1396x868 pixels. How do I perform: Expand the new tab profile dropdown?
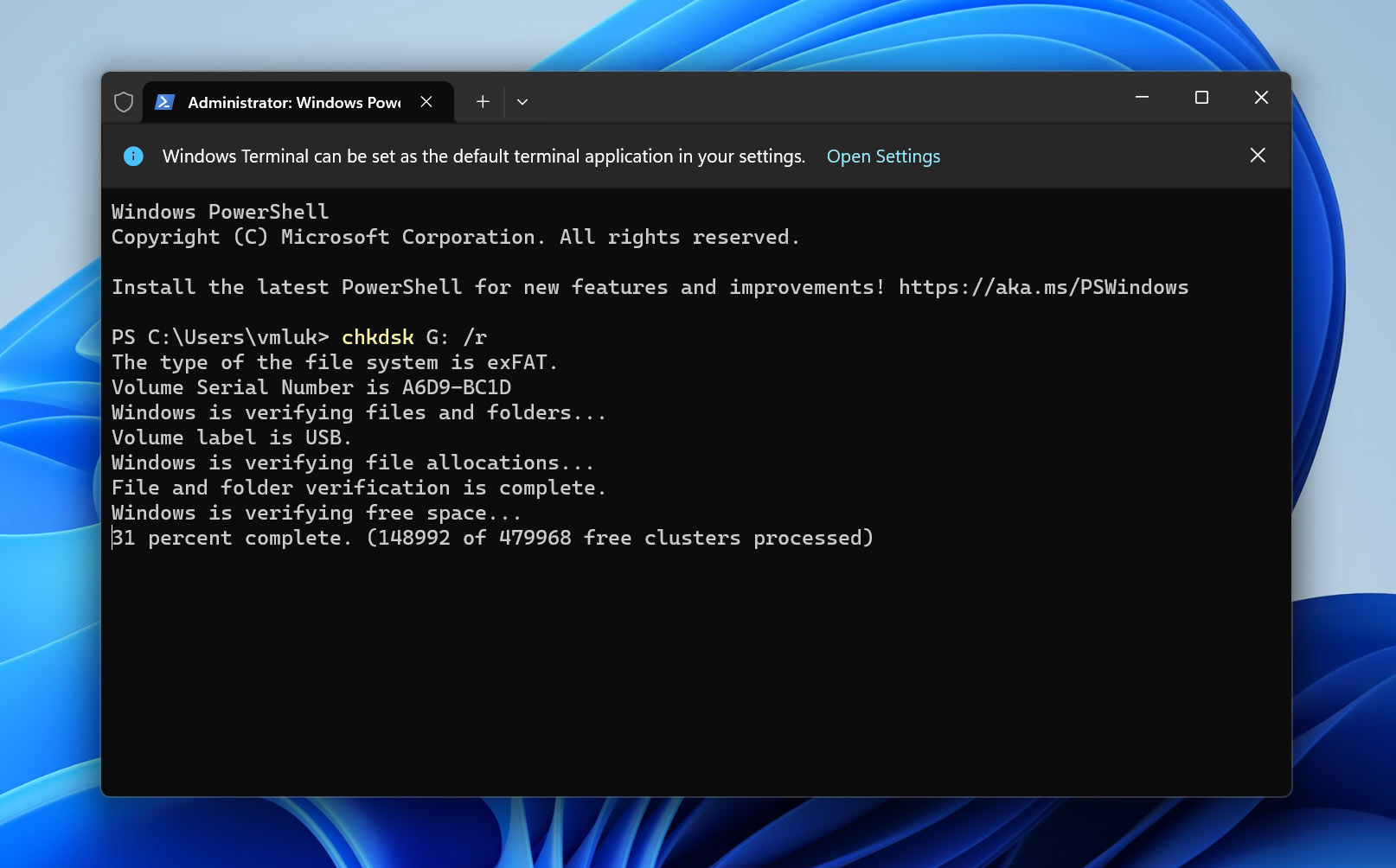point(522,102)
